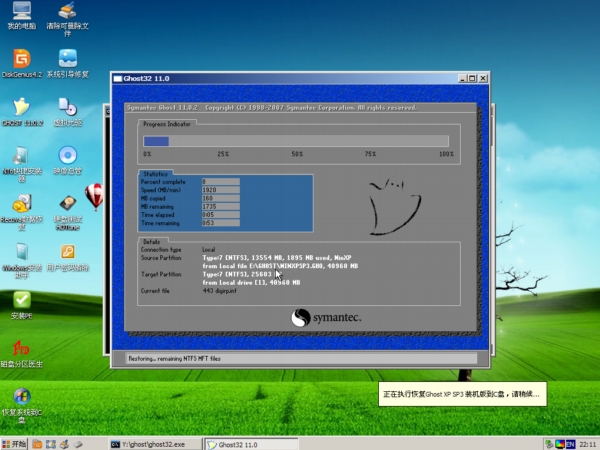Launch the Recuva data recovery shortcut
Viewport: 600px width, 450px height.
point(22,212)
